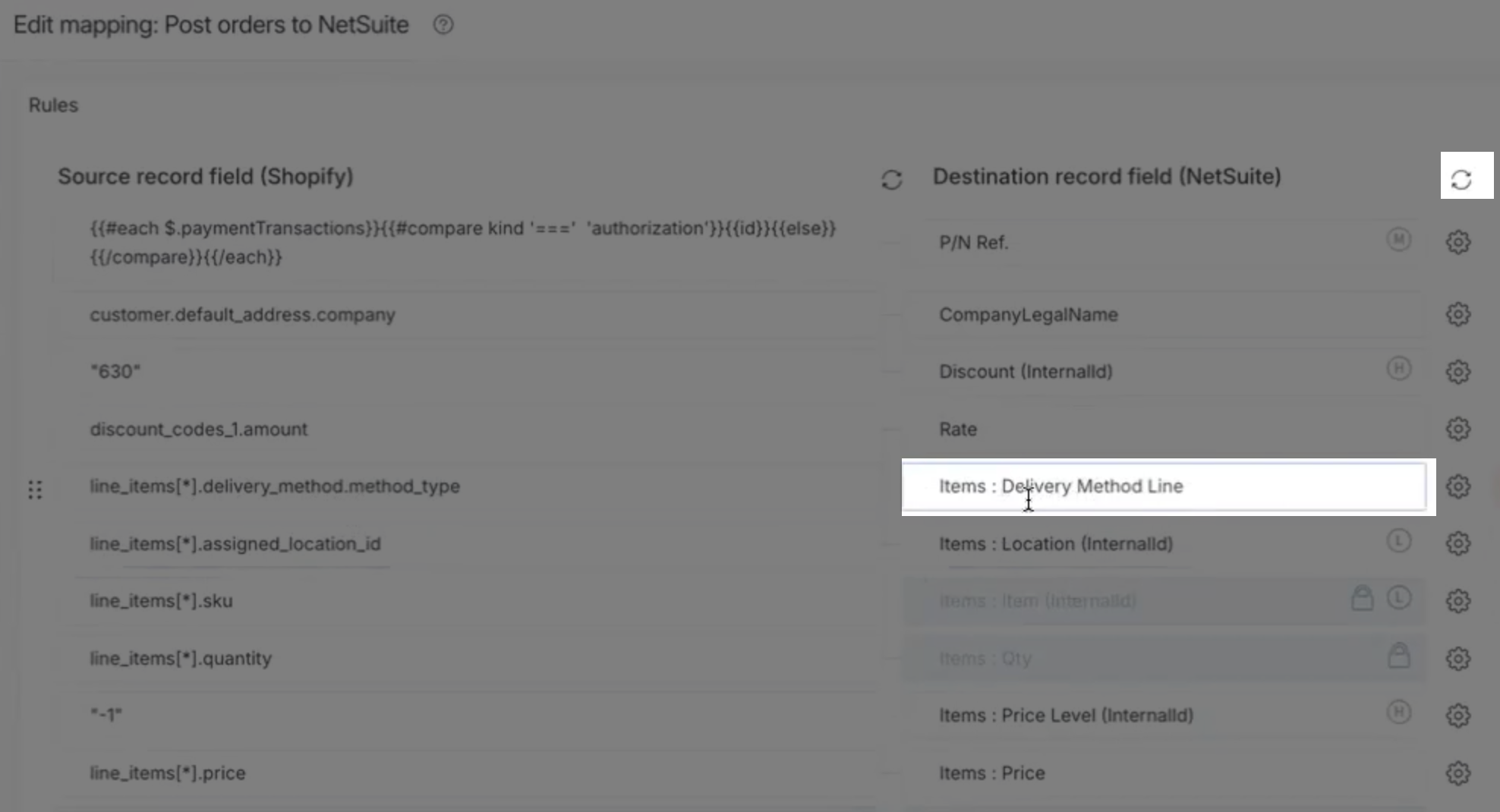Edit source field line_items[*].sku

tap(467, 601)
